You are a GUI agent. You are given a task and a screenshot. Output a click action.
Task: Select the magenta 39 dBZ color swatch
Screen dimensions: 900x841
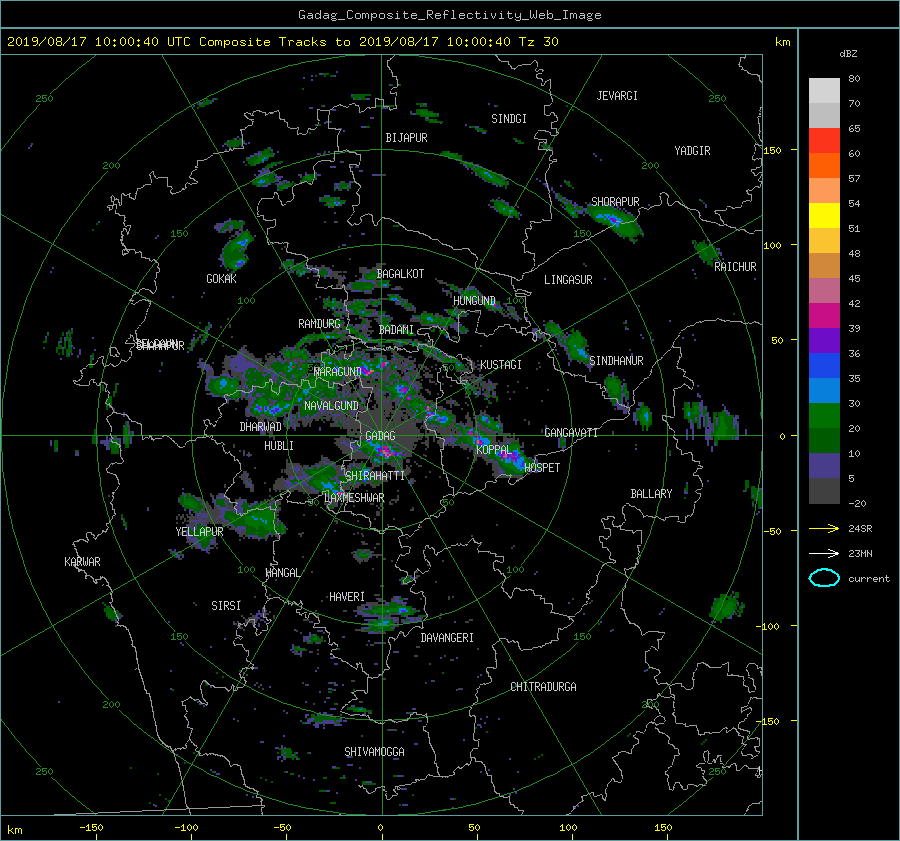pyautogui.click(x=824, y=316)
